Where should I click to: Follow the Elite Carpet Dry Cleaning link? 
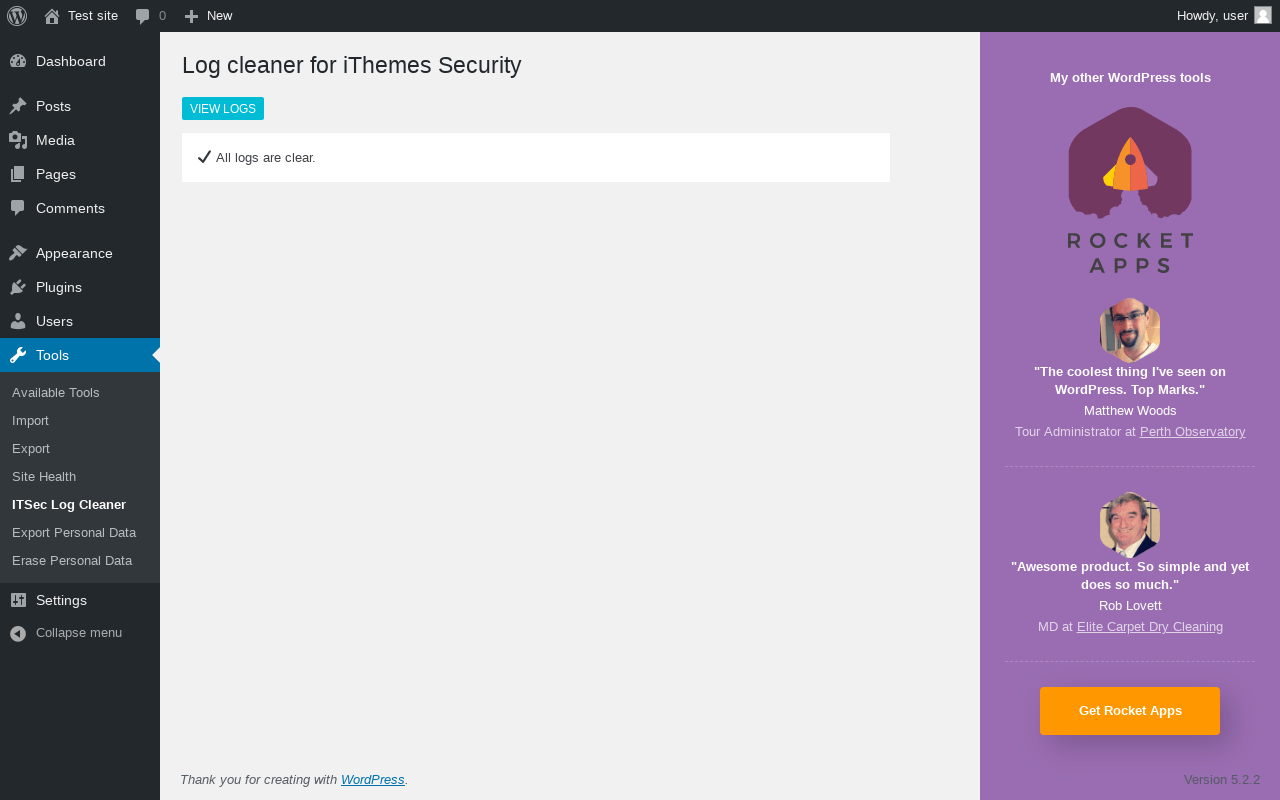point(1150,627)
